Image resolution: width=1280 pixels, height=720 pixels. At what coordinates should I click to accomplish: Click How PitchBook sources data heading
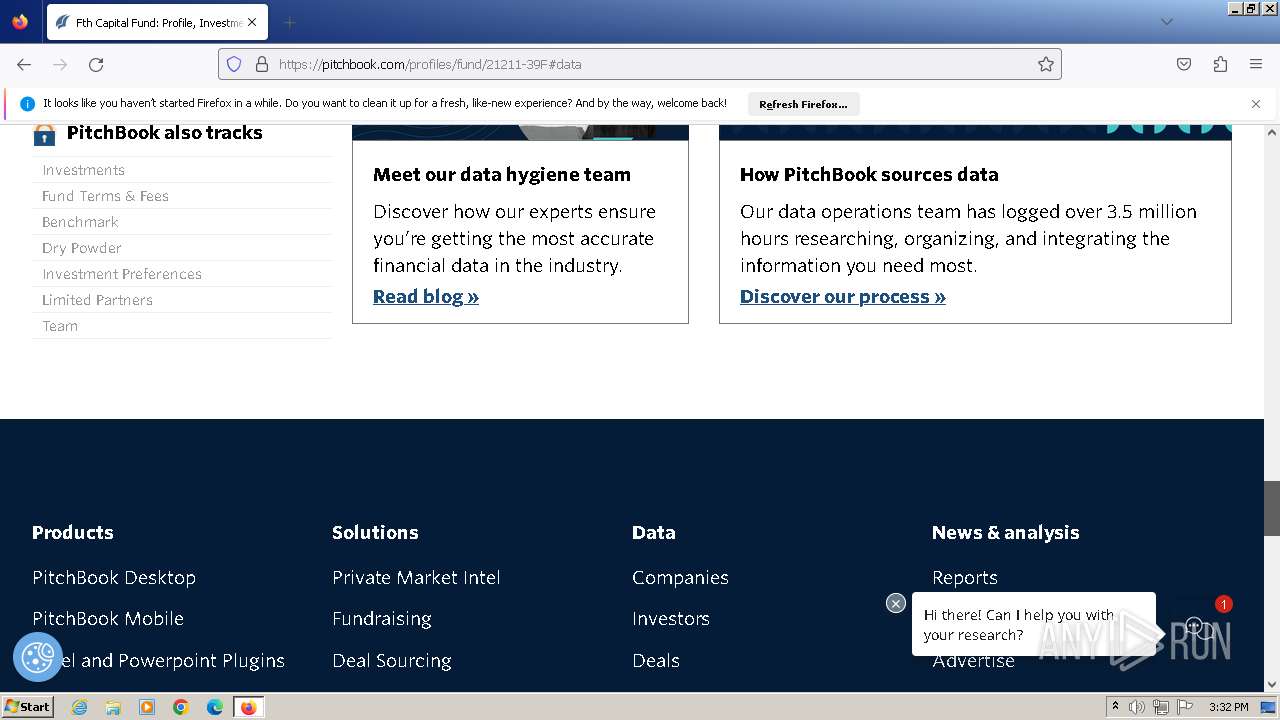pos(869,174)
